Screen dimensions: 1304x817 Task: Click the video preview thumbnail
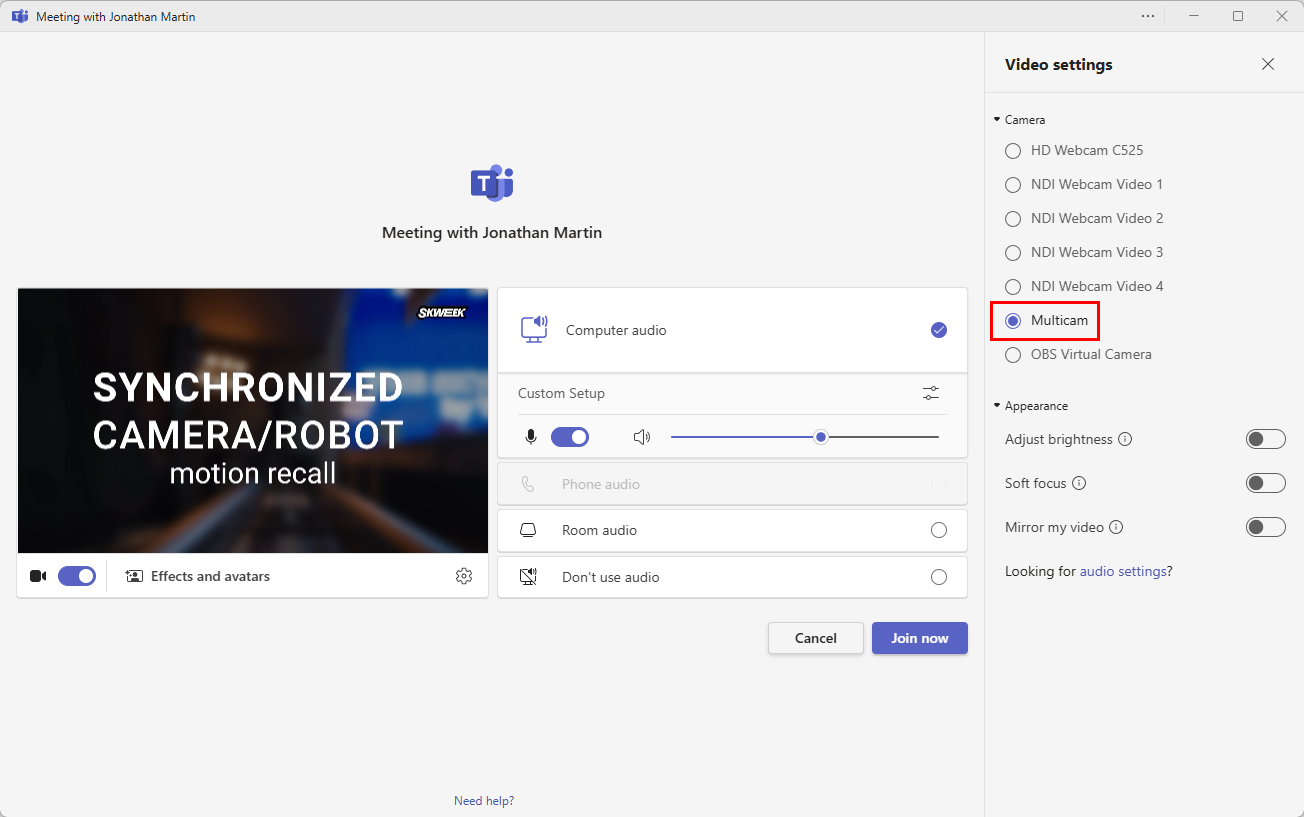pyautogui.click(x=253, y=421)
